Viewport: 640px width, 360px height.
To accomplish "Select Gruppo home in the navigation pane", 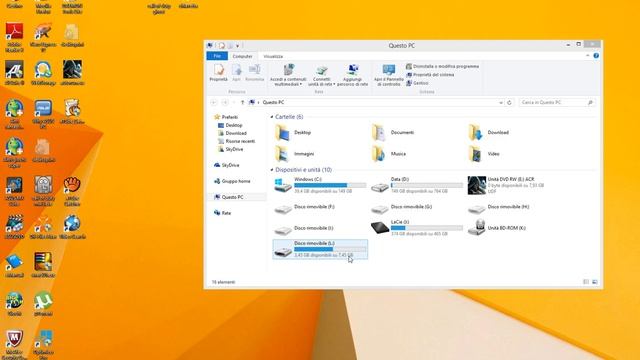I will click(232, 181).
